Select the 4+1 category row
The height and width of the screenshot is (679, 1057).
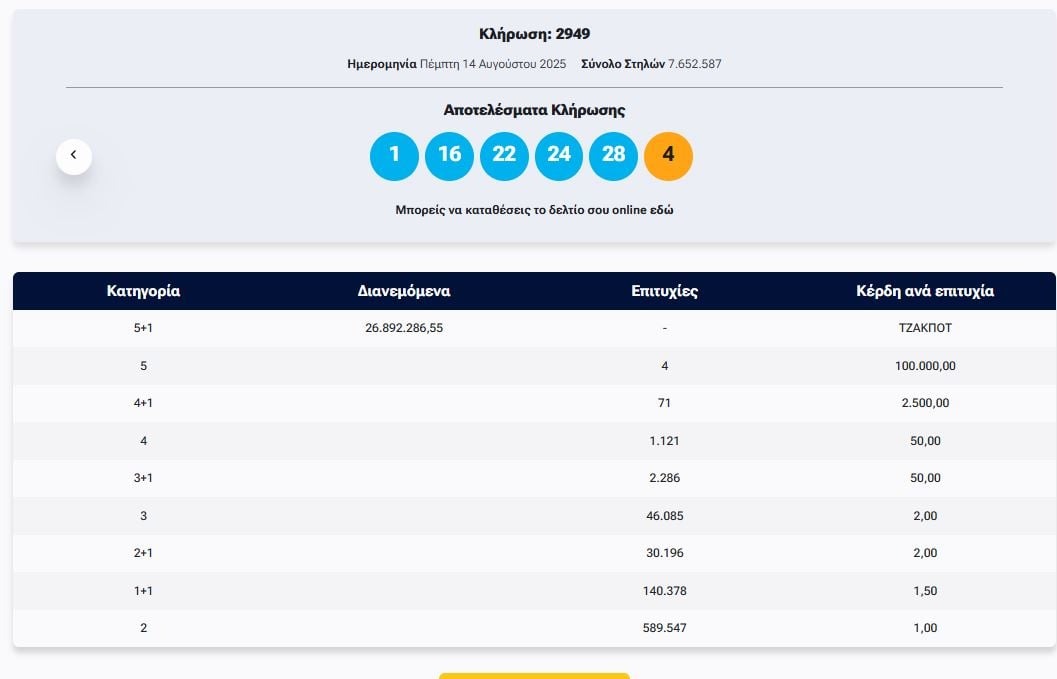(143, 403)
